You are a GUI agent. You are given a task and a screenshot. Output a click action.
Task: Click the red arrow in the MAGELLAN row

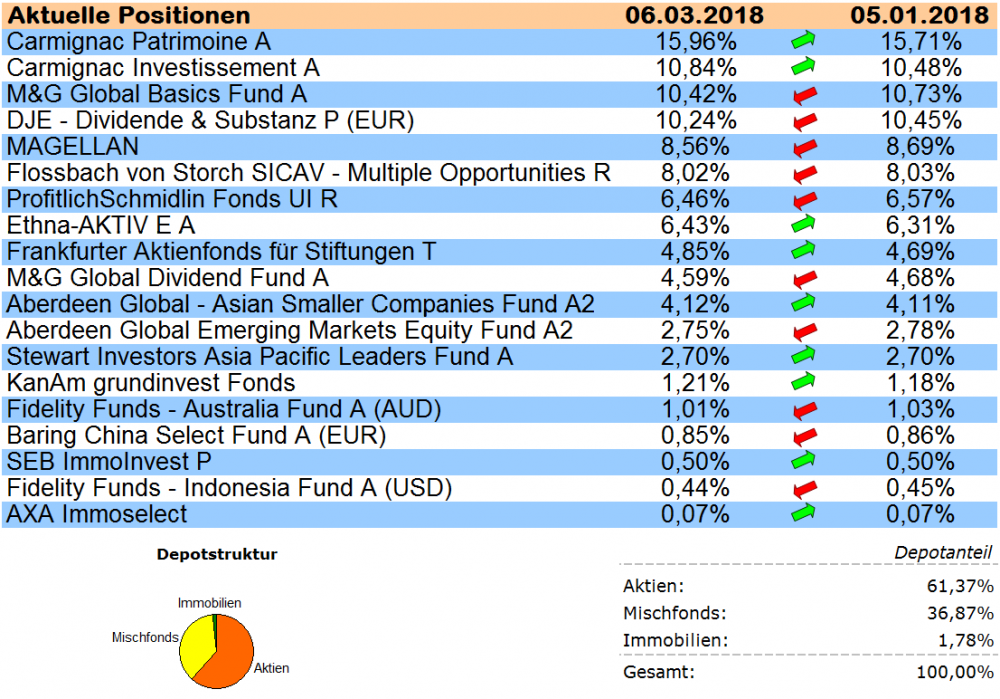pyautogui.click(x=802, y=147)
